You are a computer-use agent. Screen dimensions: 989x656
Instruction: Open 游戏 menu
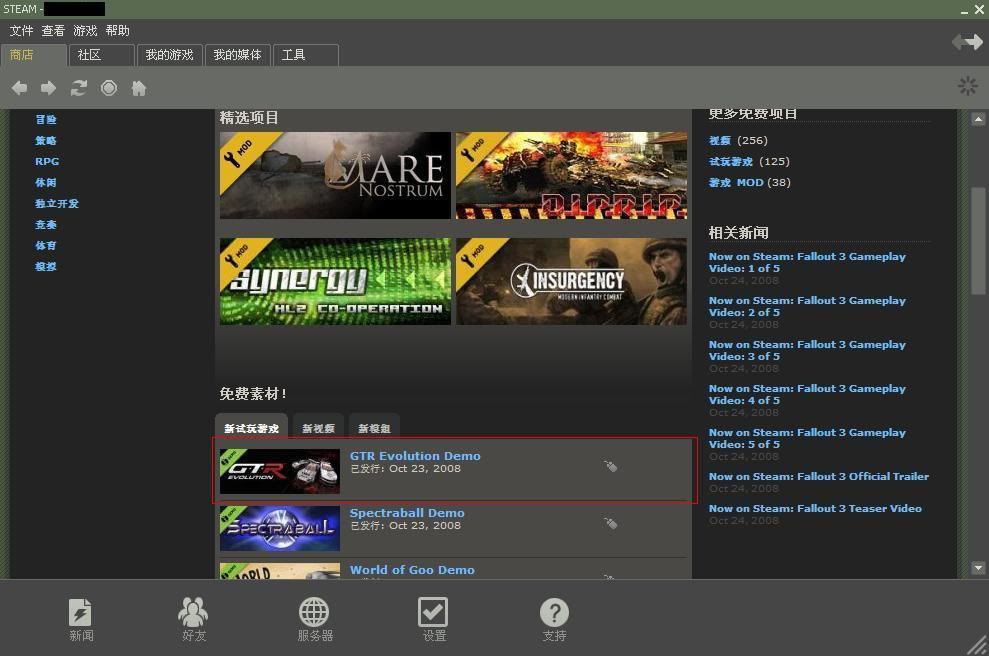85,30
